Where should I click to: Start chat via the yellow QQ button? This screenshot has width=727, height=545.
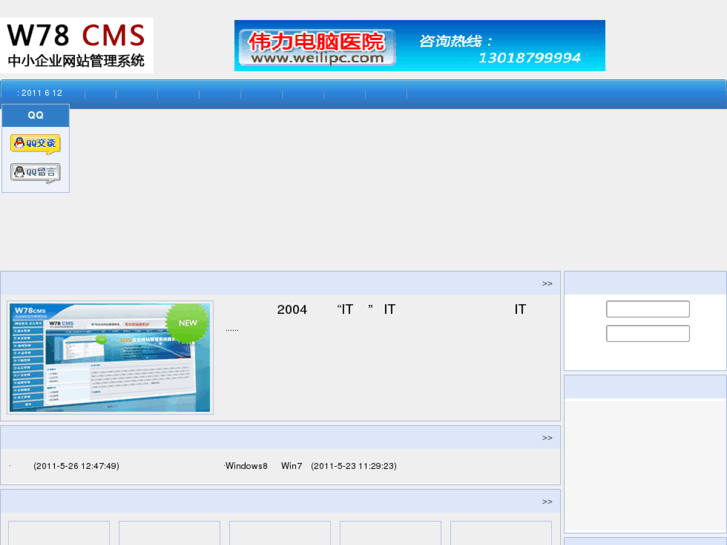[36, 144]
